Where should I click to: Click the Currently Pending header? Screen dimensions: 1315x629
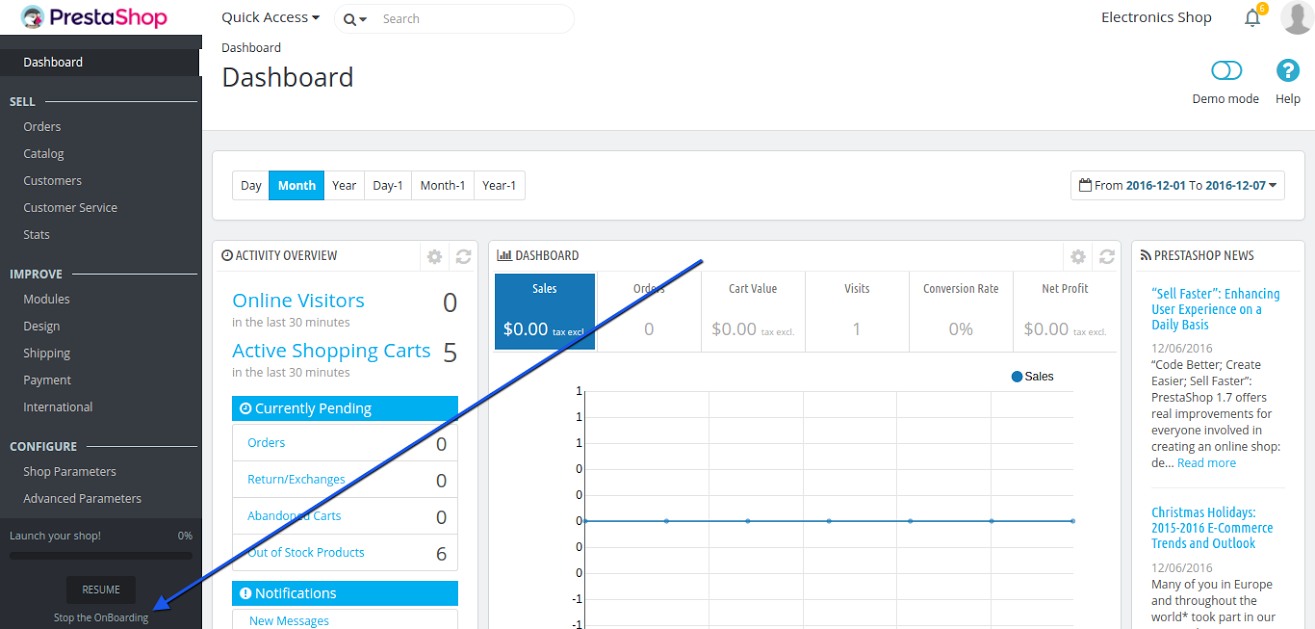pos(345,408)
